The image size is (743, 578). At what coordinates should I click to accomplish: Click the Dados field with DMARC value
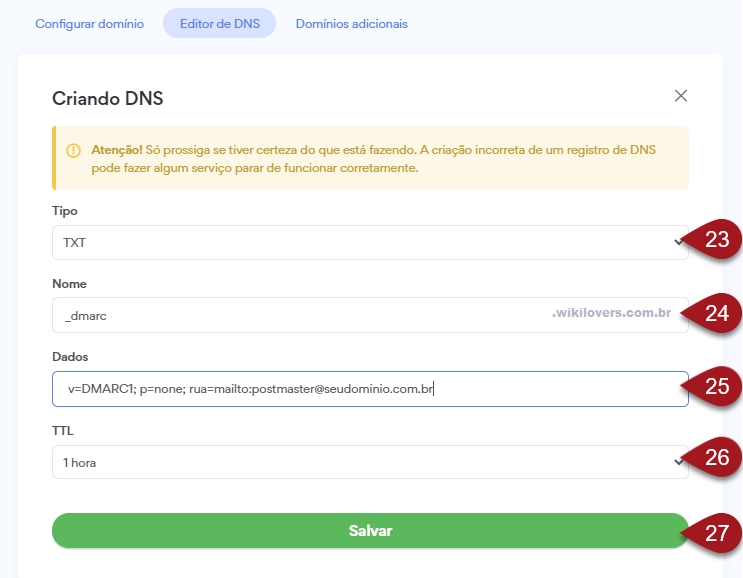(370, 389)
